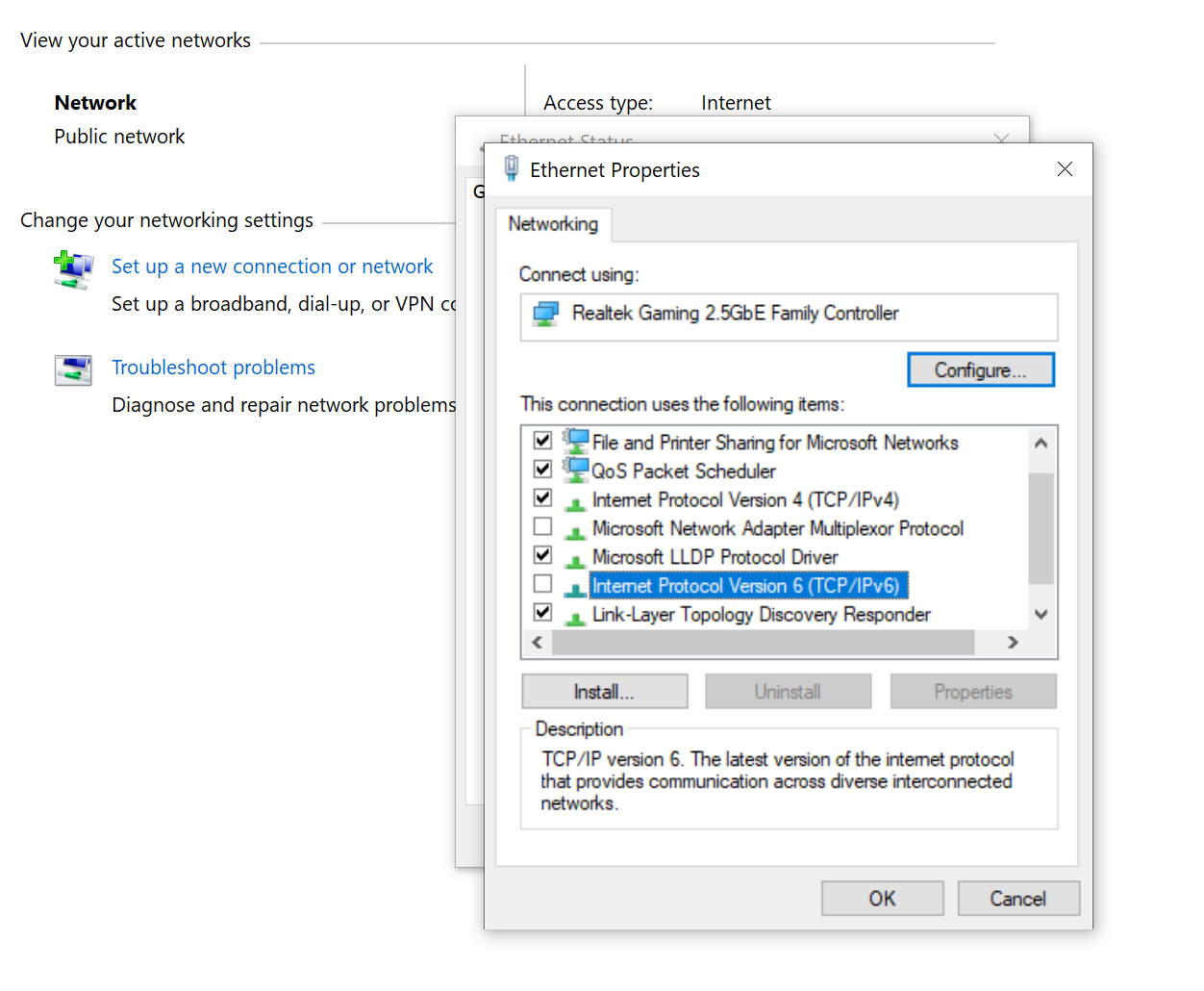Open Set up a new connection link
This screenshot has width=1204, height=991.
point(272,267)
